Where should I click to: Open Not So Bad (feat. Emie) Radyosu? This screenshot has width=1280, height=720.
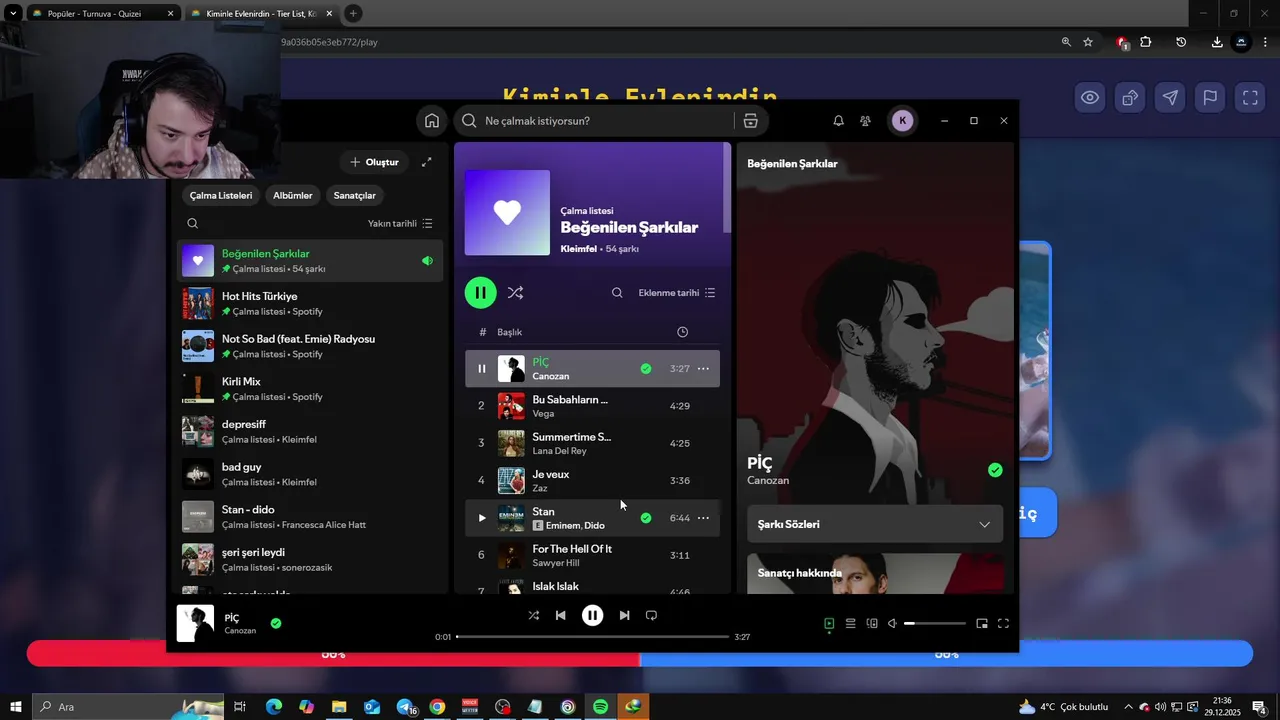[310, 346]
